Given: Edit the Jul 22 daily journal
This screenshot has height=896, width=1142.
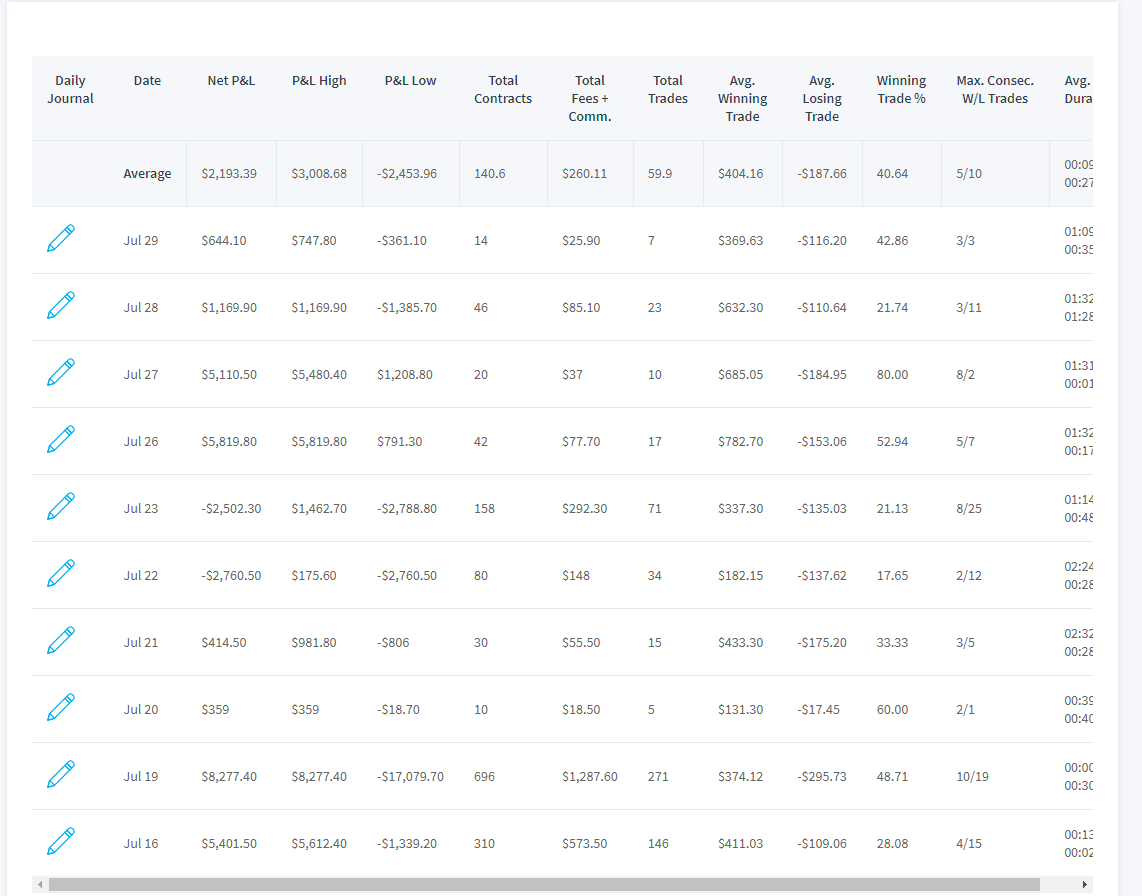Looking at the screenshot, I should [61, 573].
